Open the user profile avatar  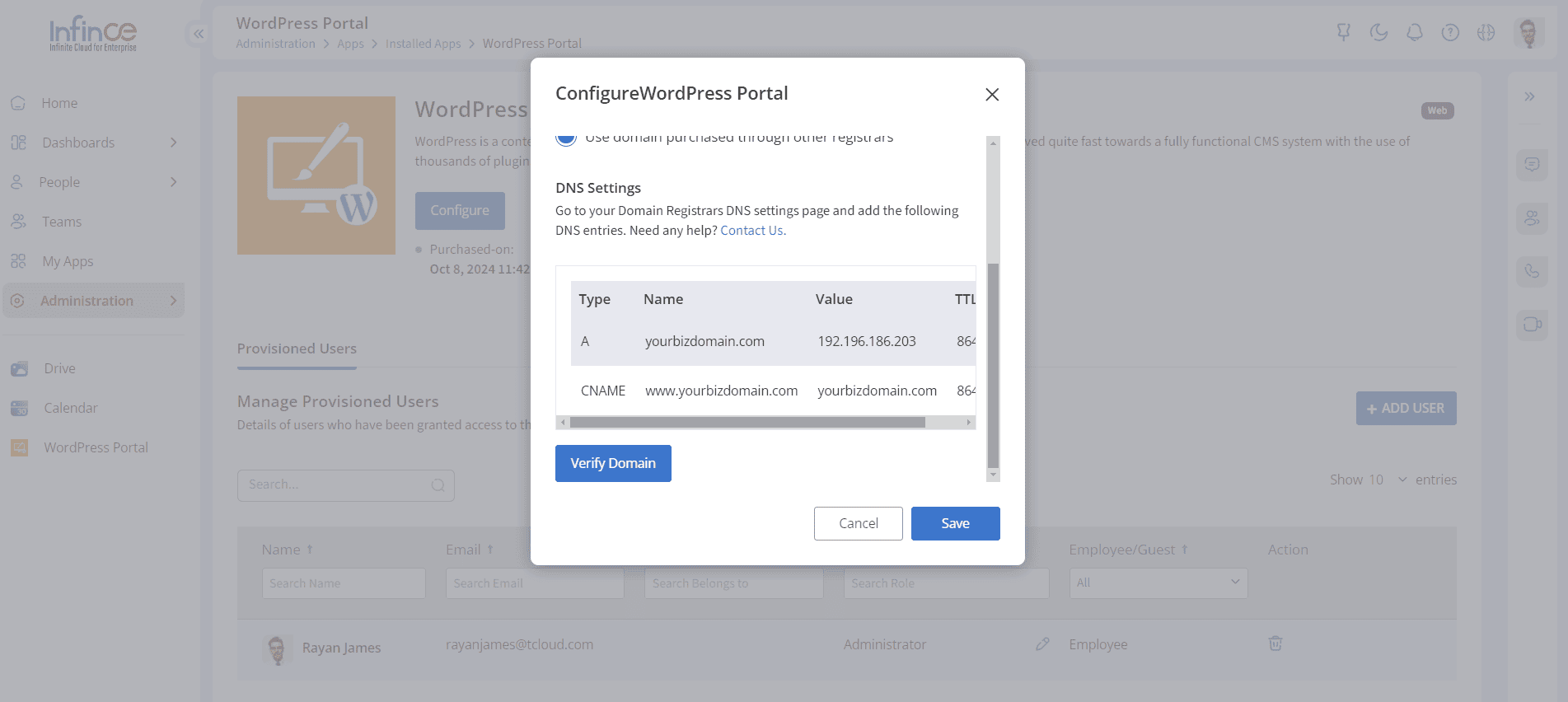[1528, 33]
